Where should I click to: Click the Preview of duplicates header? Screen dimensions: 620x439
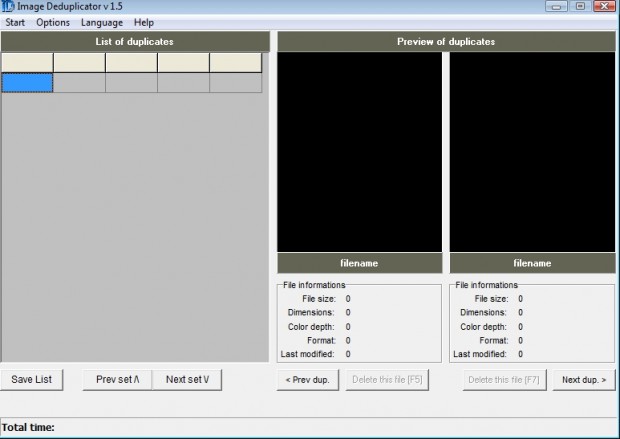[446, 42]
